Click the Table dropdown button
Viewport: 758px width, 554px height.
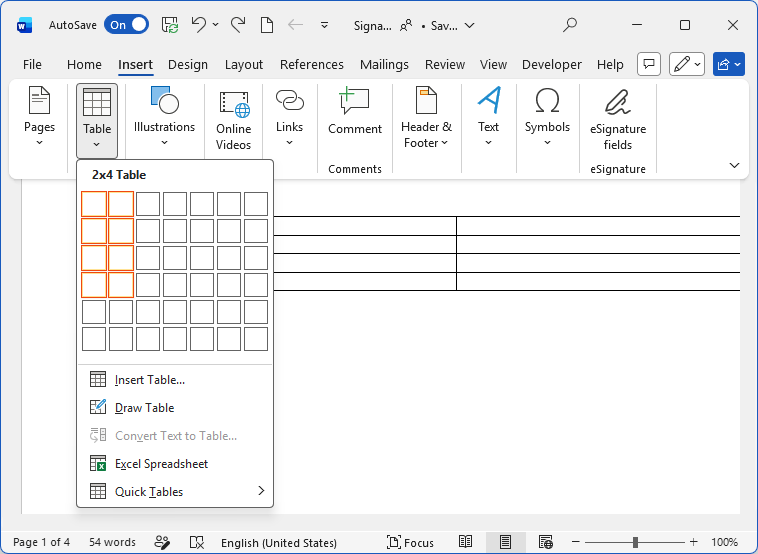(97, 120)
